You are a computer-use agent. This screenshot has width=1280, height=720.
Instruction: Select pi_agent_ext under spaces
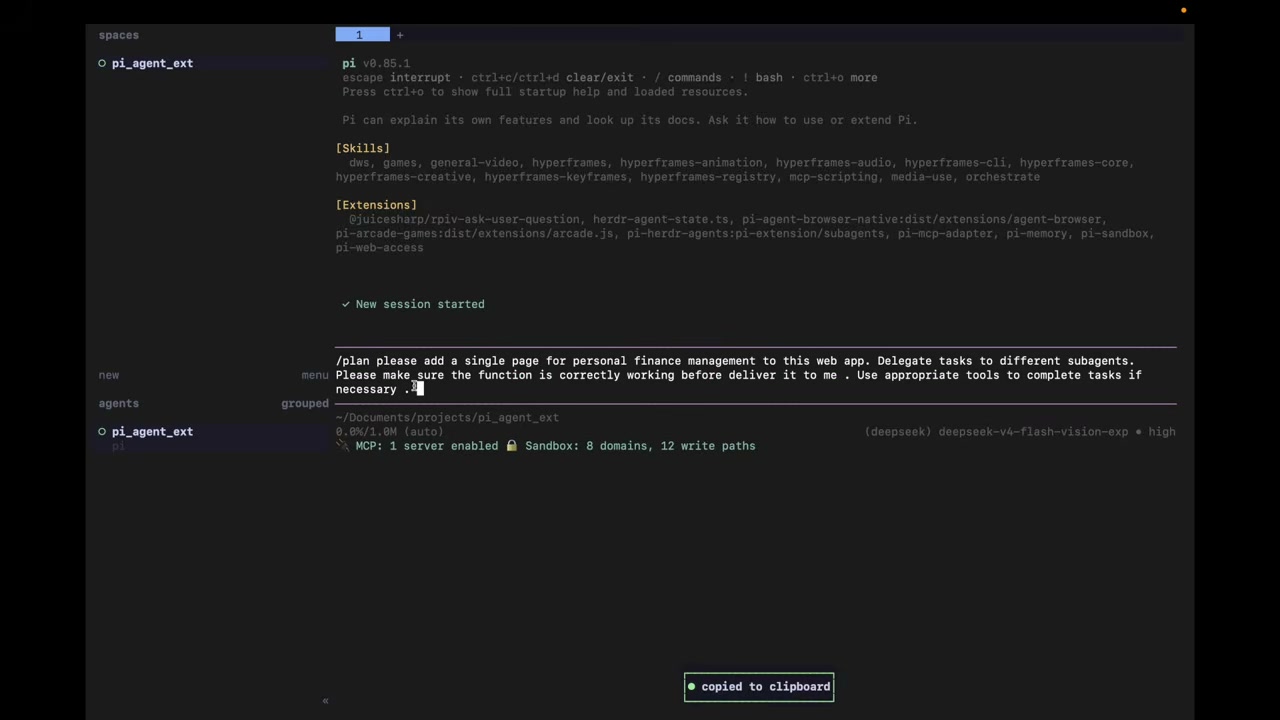[x=152, y=63]
